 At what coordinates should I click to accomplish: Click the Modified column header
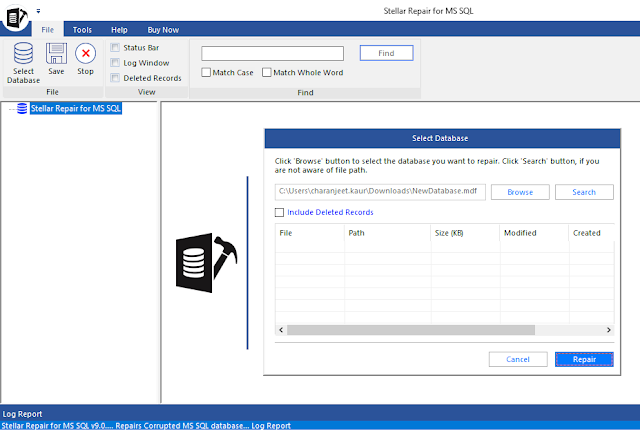click(534, 233)
